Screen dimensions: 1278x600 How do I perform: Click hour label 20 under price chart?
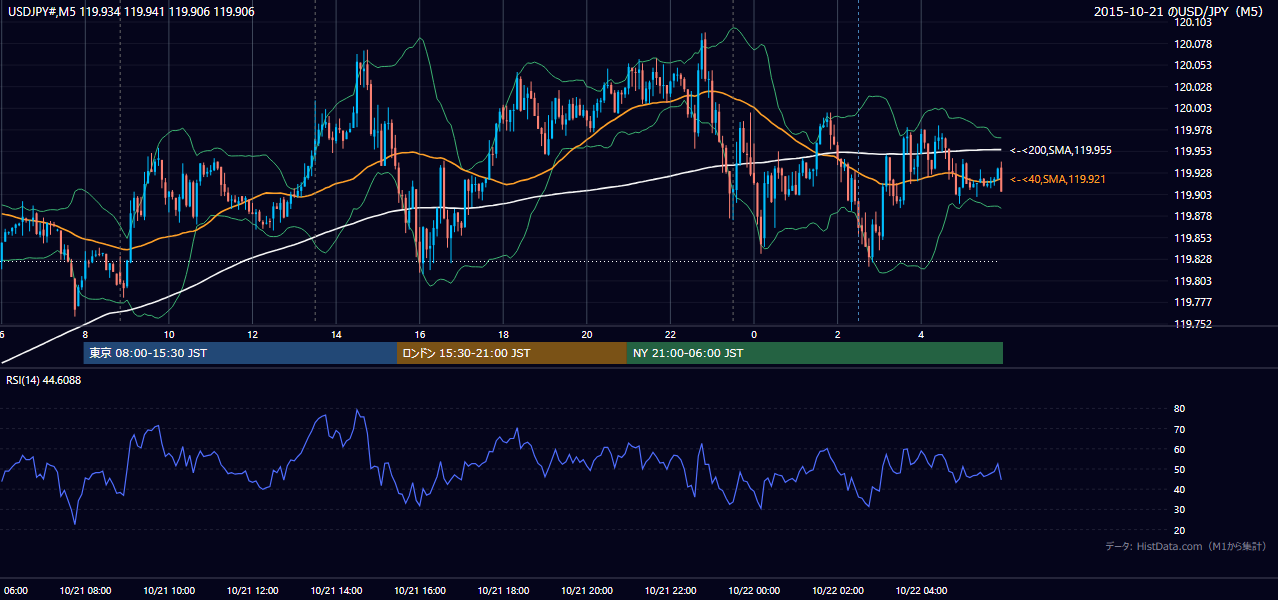(x=587, y=334)
